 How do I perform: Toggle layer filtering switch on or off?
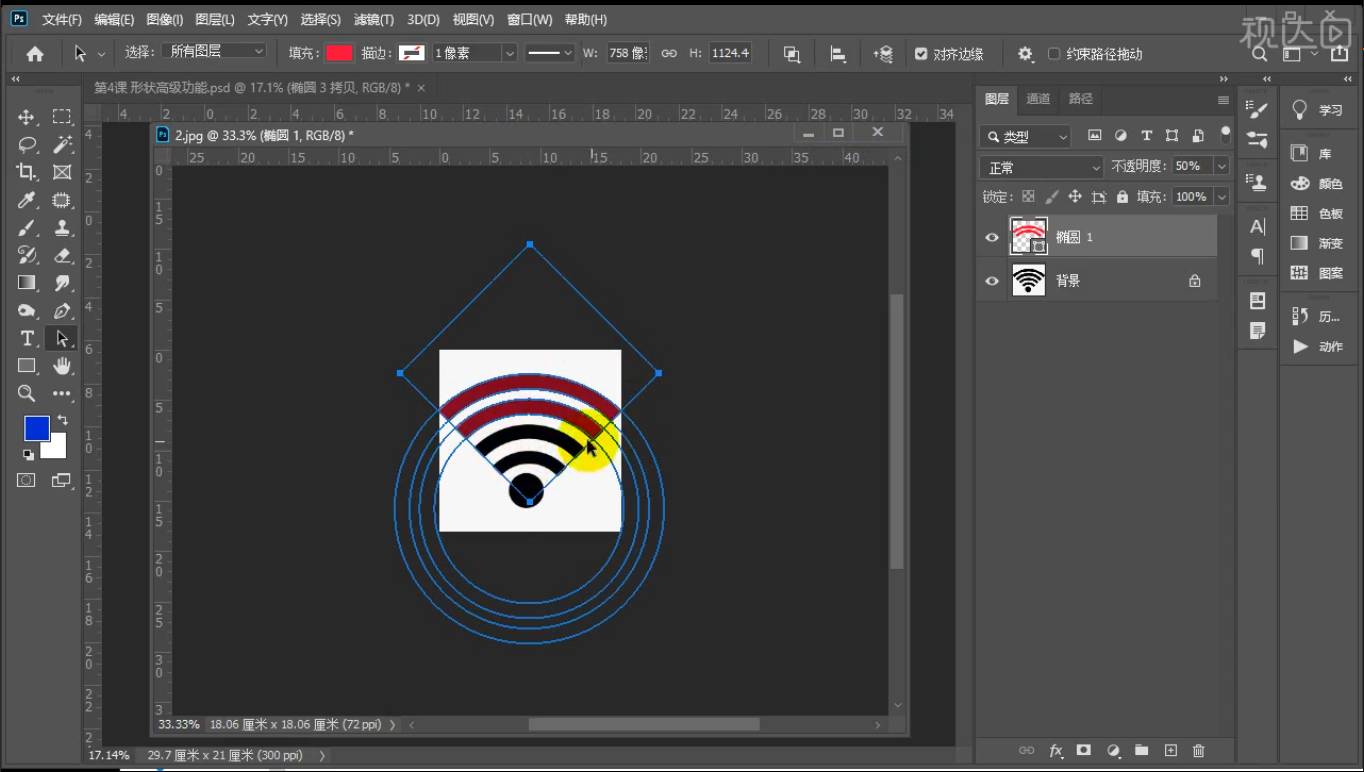click(1226, 135)
